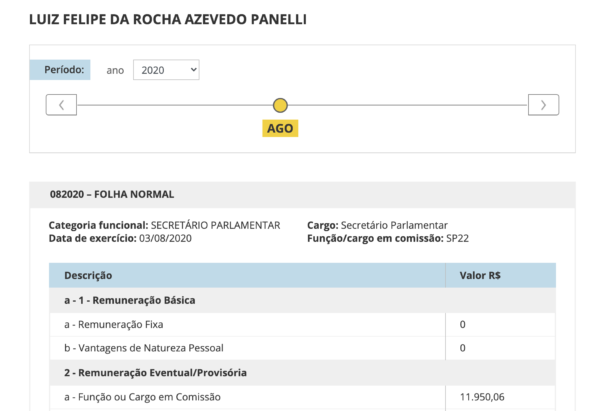Select the Remuneração Eventual/Provisória section row

tap(302, 373)
